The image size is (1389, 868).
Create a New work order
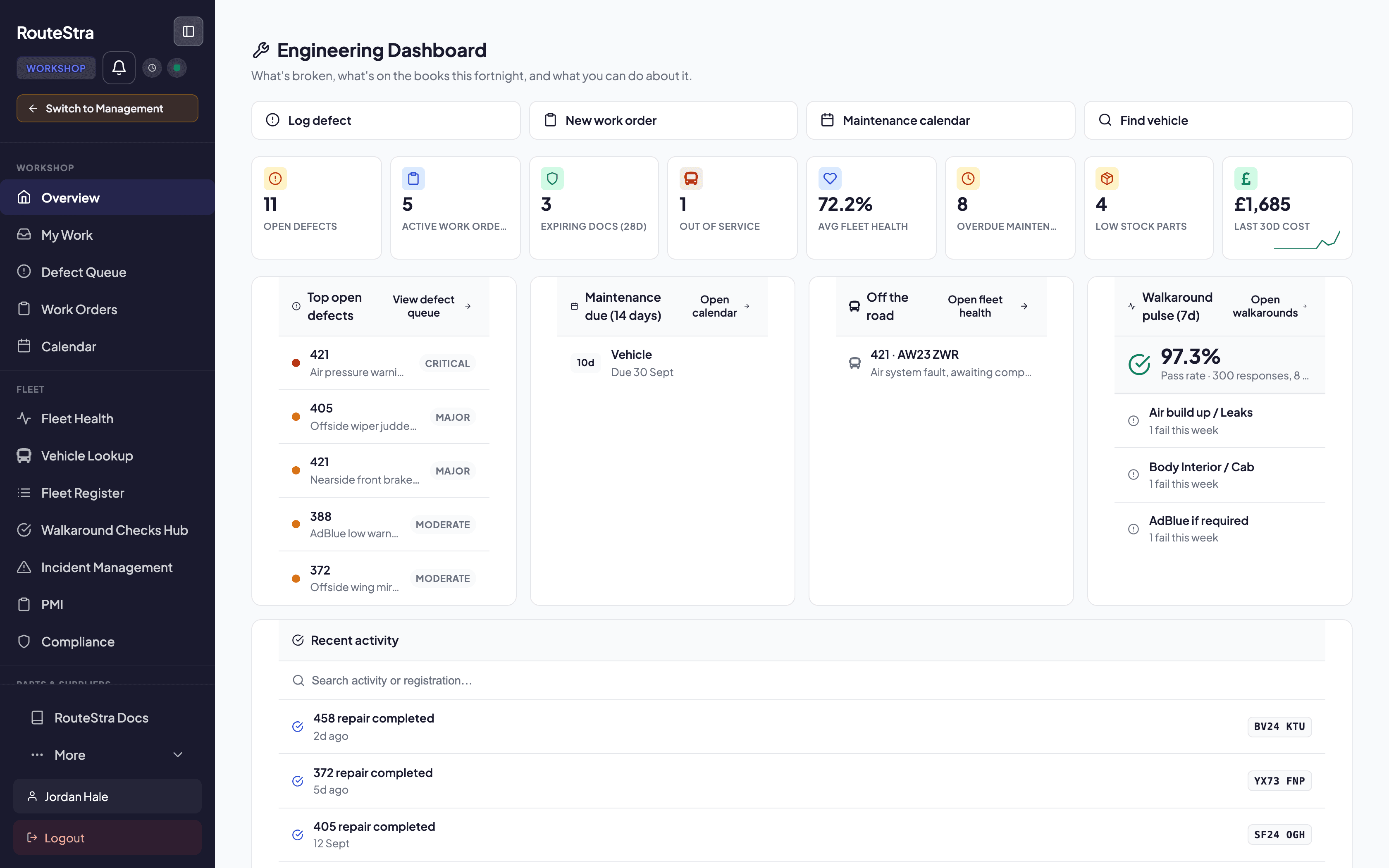[x=663, y=121]
